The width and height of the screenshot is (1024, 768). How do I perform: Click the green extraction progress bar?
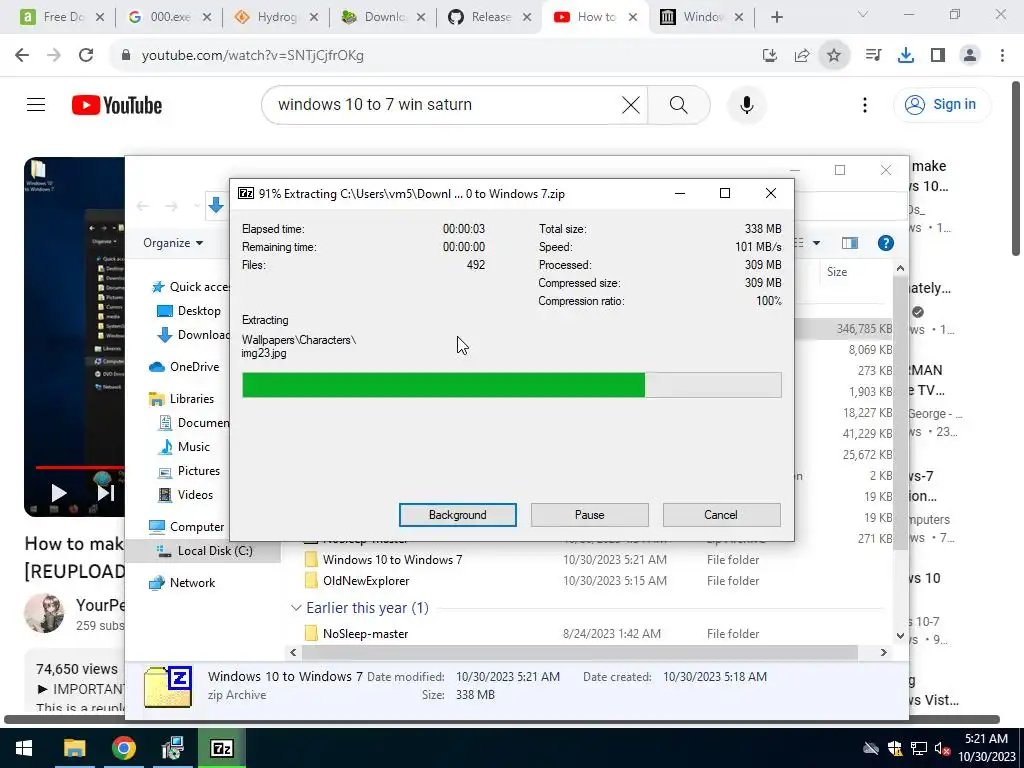click(511, 385)
